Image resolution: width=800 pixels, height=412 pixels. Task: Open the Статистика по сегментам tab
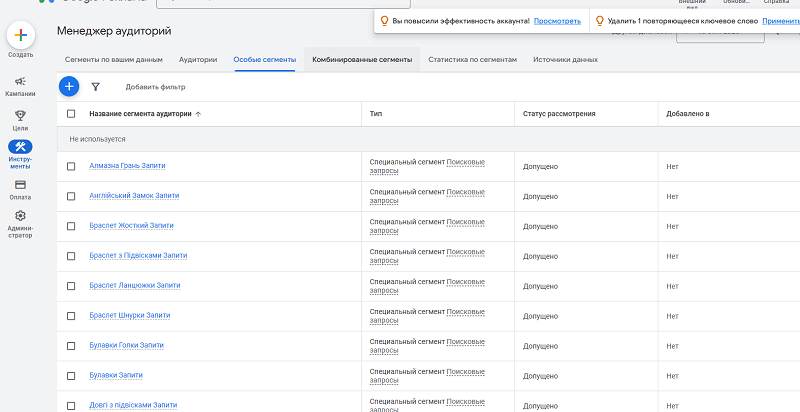[472, 60]
